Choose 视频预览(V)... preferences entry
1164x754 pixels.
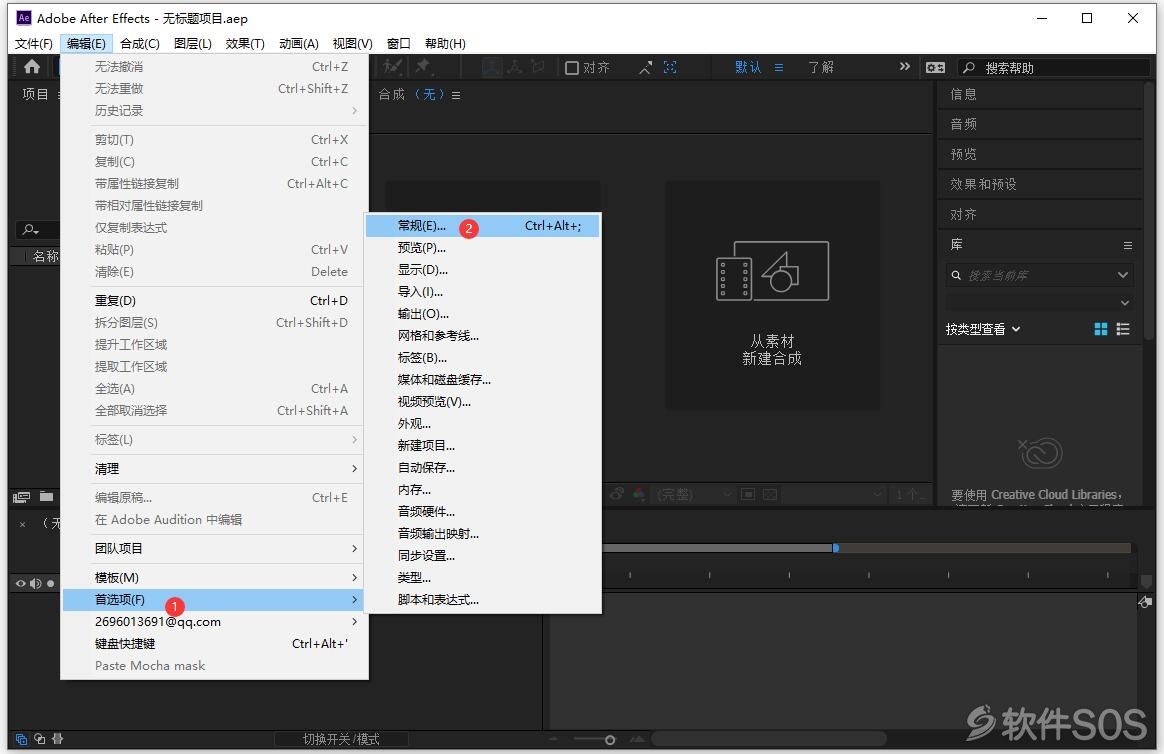click(x=483, y=401)
